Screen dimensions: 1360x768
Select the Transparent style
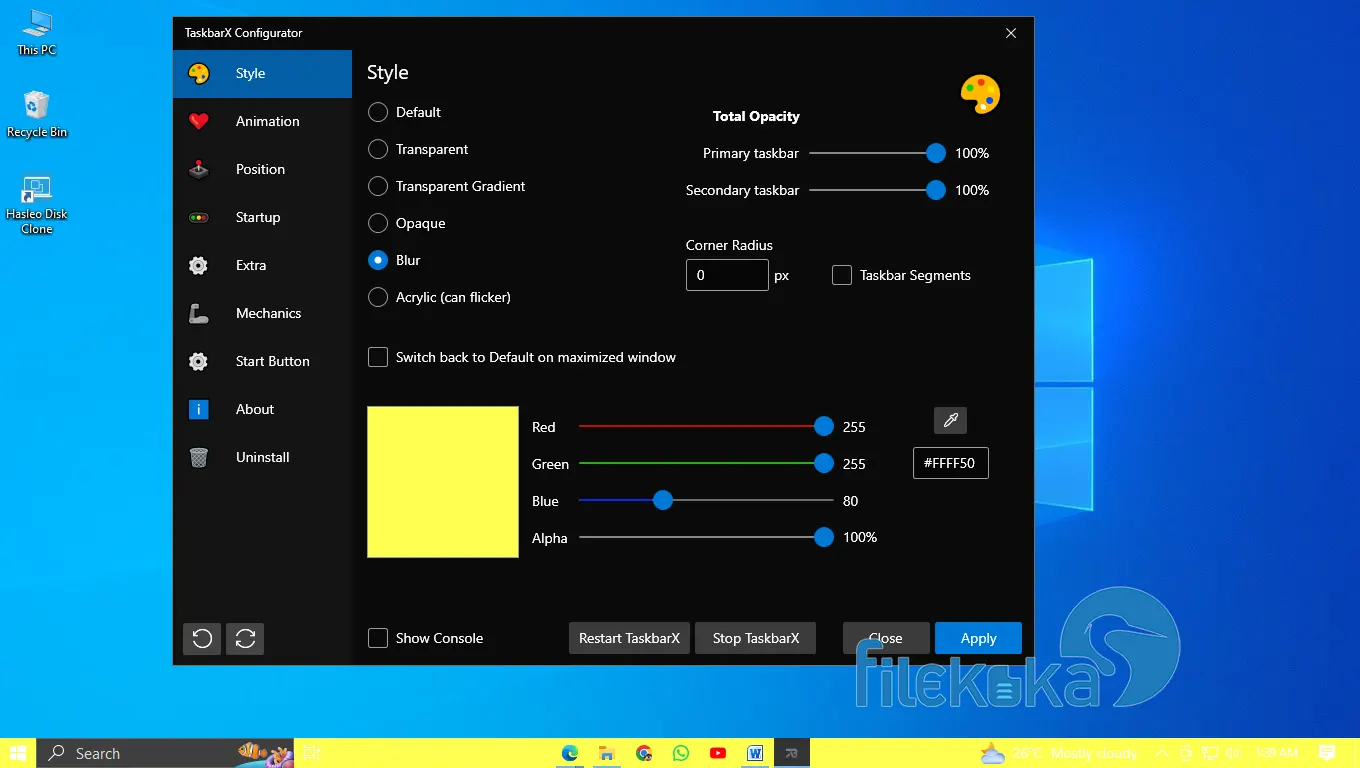[x=418, y=149]
